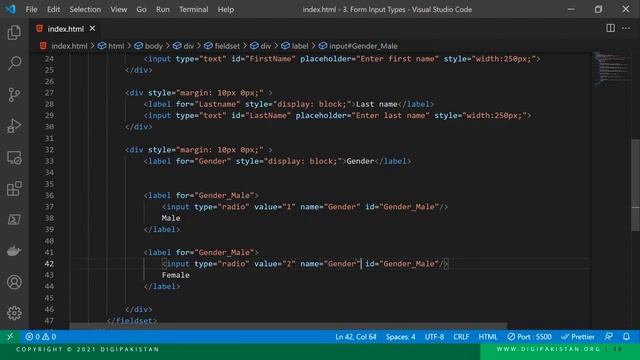Expand the fieldset breadcrumb item
The height and width of the screenshot is (360, 640).
click(223, 46)
